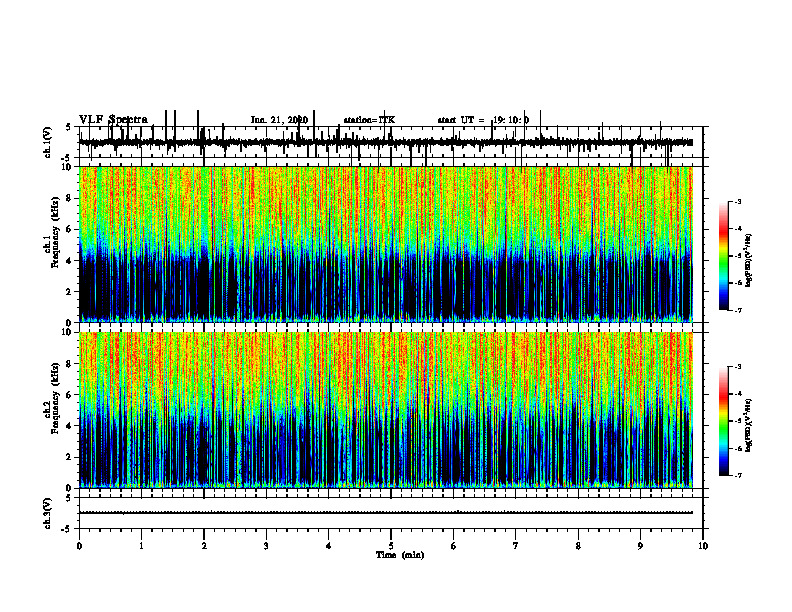
Task: Click the "1" time axis tick label
Action: (x=142, y=546)
